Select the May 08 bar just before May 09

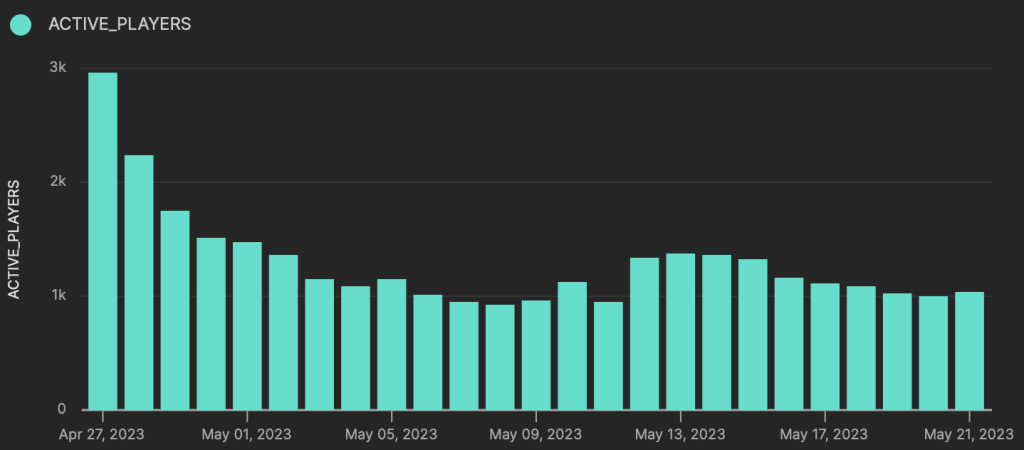coord(500,357)
